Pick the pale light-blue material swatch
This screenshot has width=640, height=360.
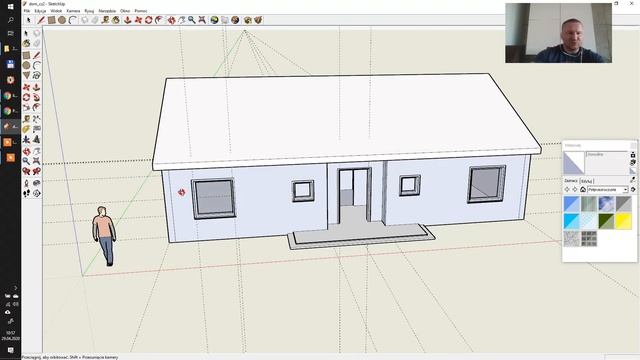(x=589, y=221)
